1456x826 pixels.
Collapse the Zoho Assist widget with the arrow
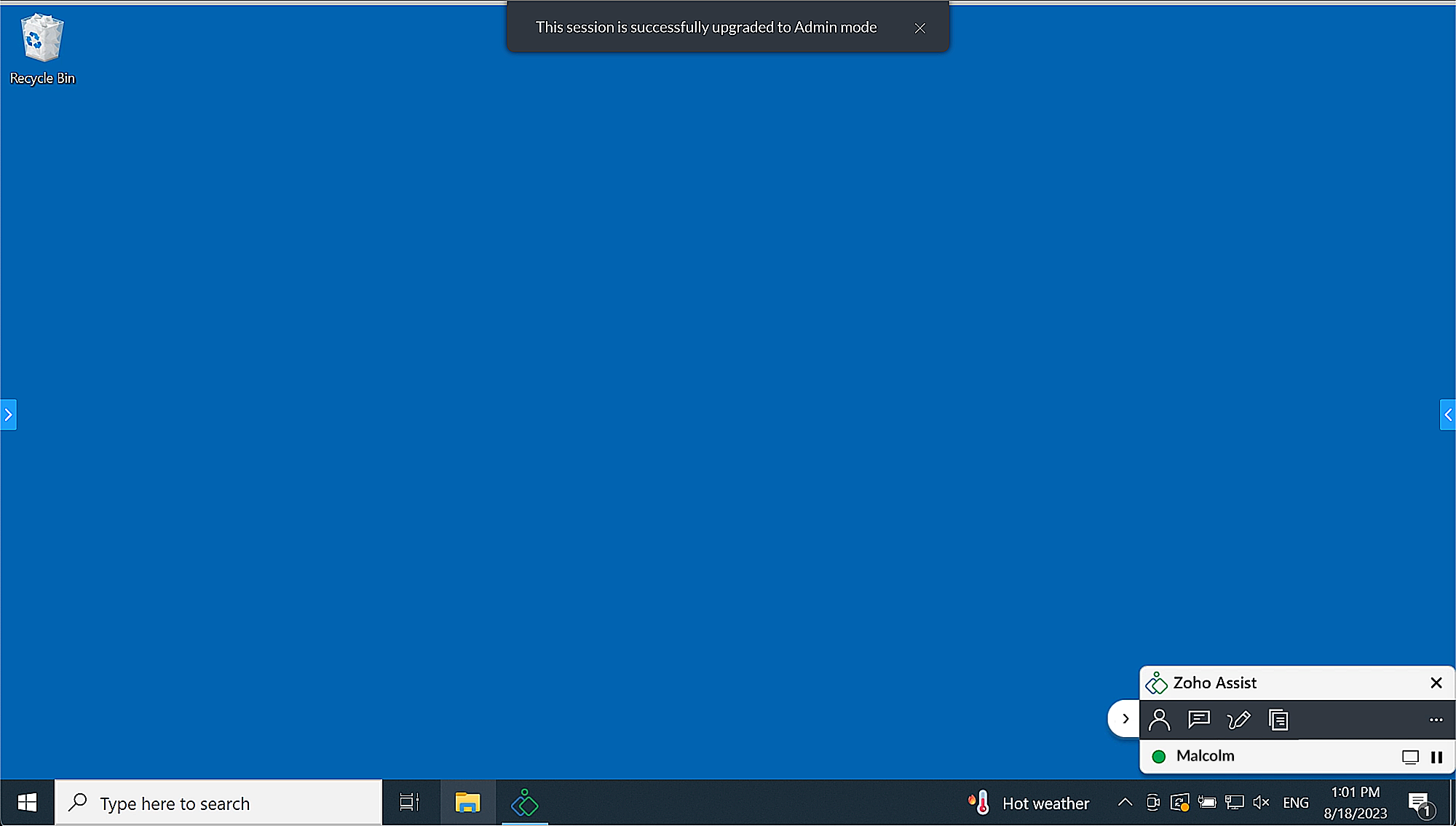(x=1125, y=719)
